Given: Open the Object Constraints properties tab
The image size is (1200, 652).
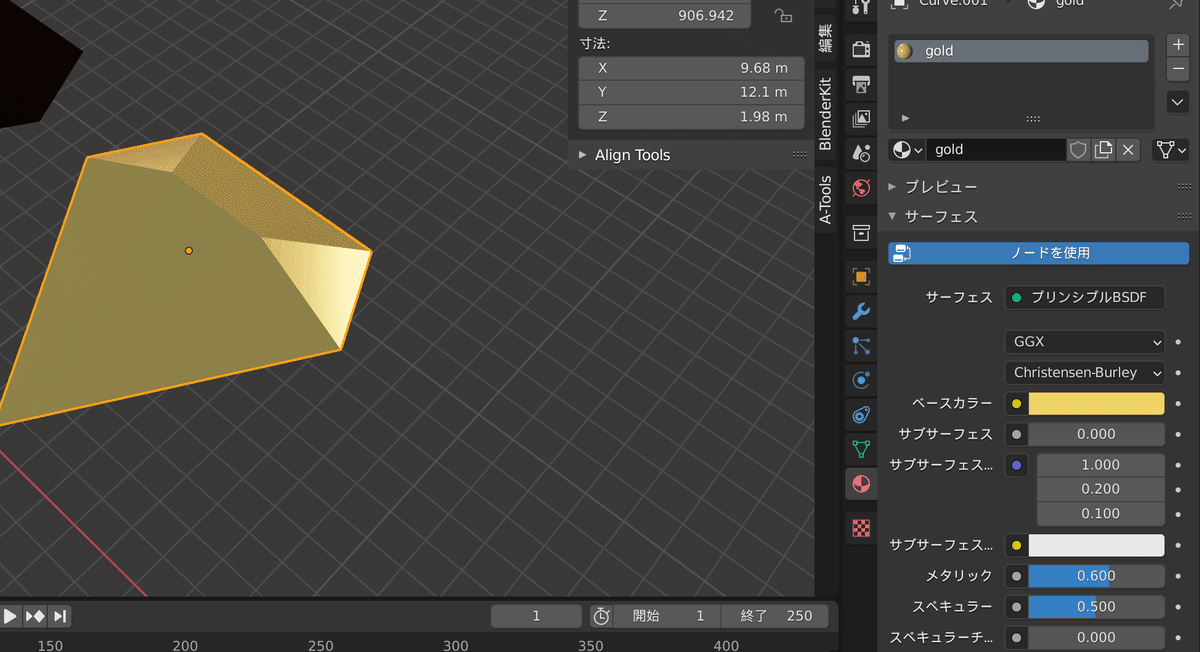Looking at the screenshot, I should click(x=860, y=415).
